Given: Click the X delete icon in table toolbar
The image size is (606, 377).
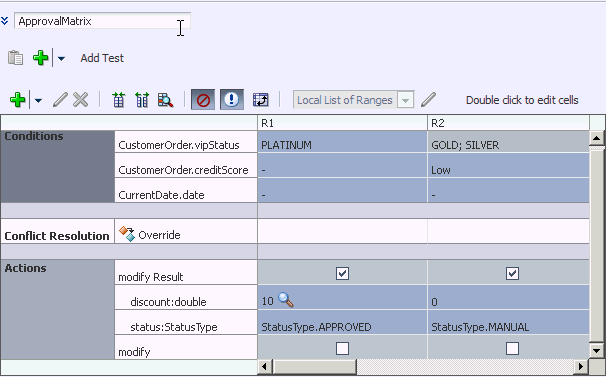Looking at the screenshot, I should pyautogui.click(x=80, y=100).
